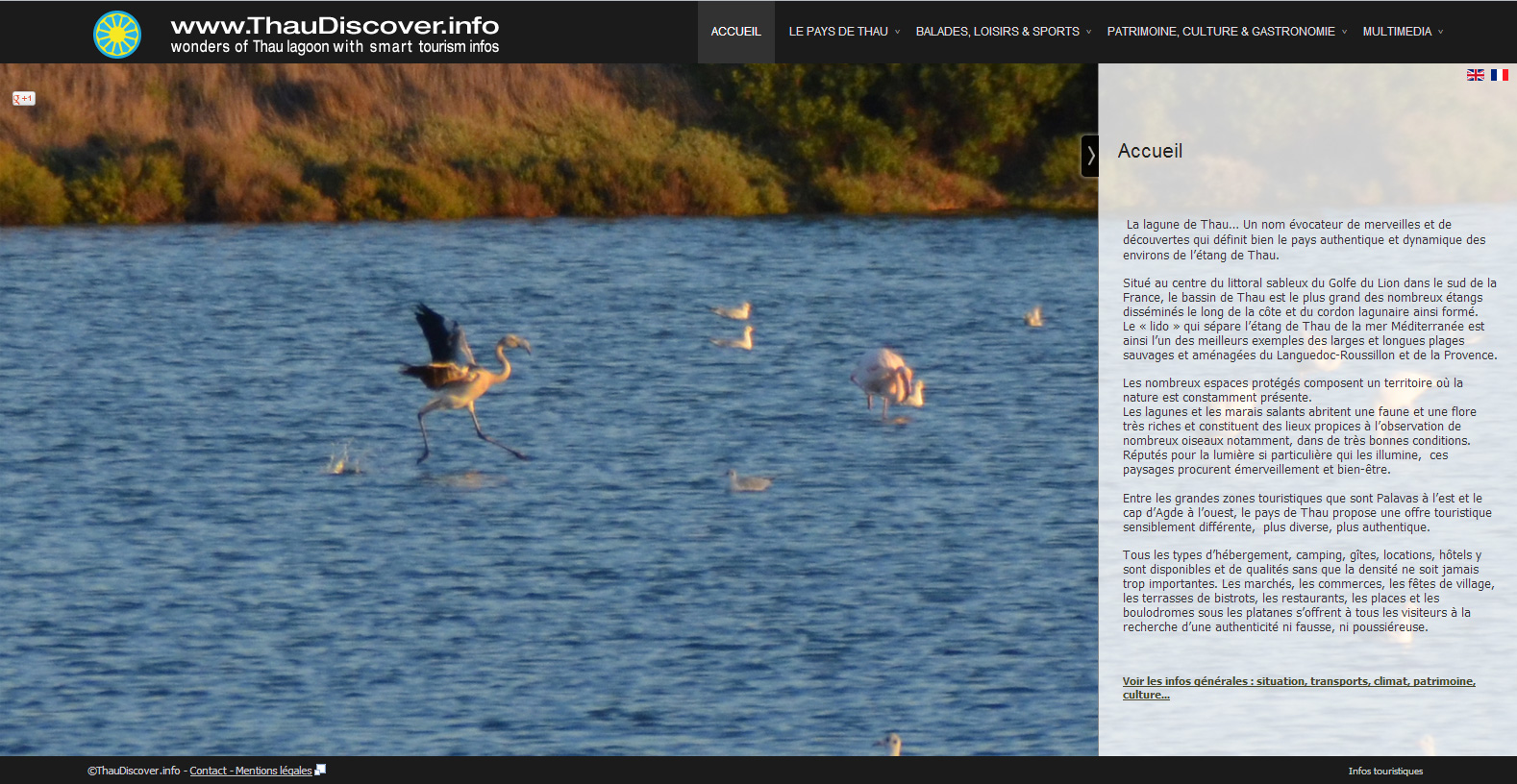Click the paragraph starting 'Les nombreux espaces protégés'
The width and height of the screenshot is (1517, 784).
[1300, 427]
